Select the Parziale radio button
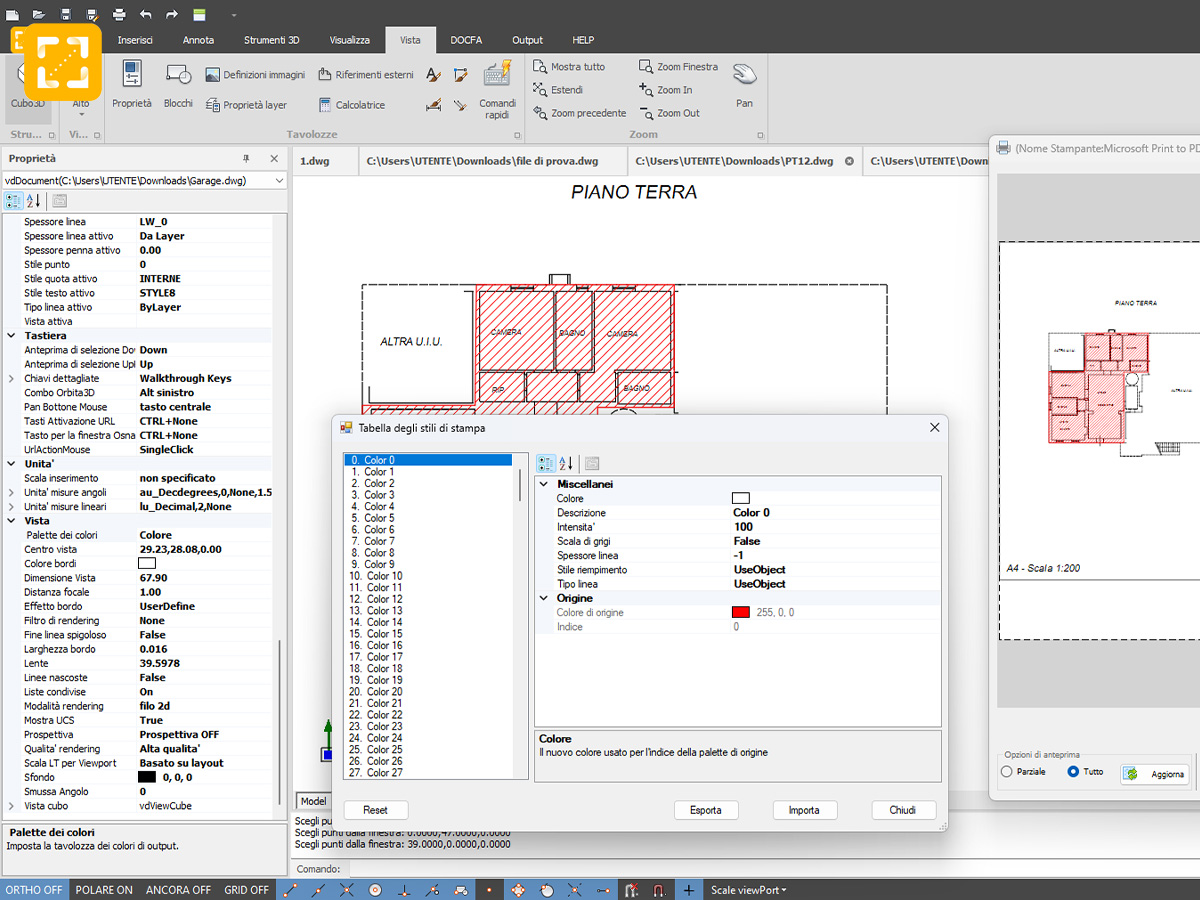Screen dimensions: 1200x900 [1006, 772]
